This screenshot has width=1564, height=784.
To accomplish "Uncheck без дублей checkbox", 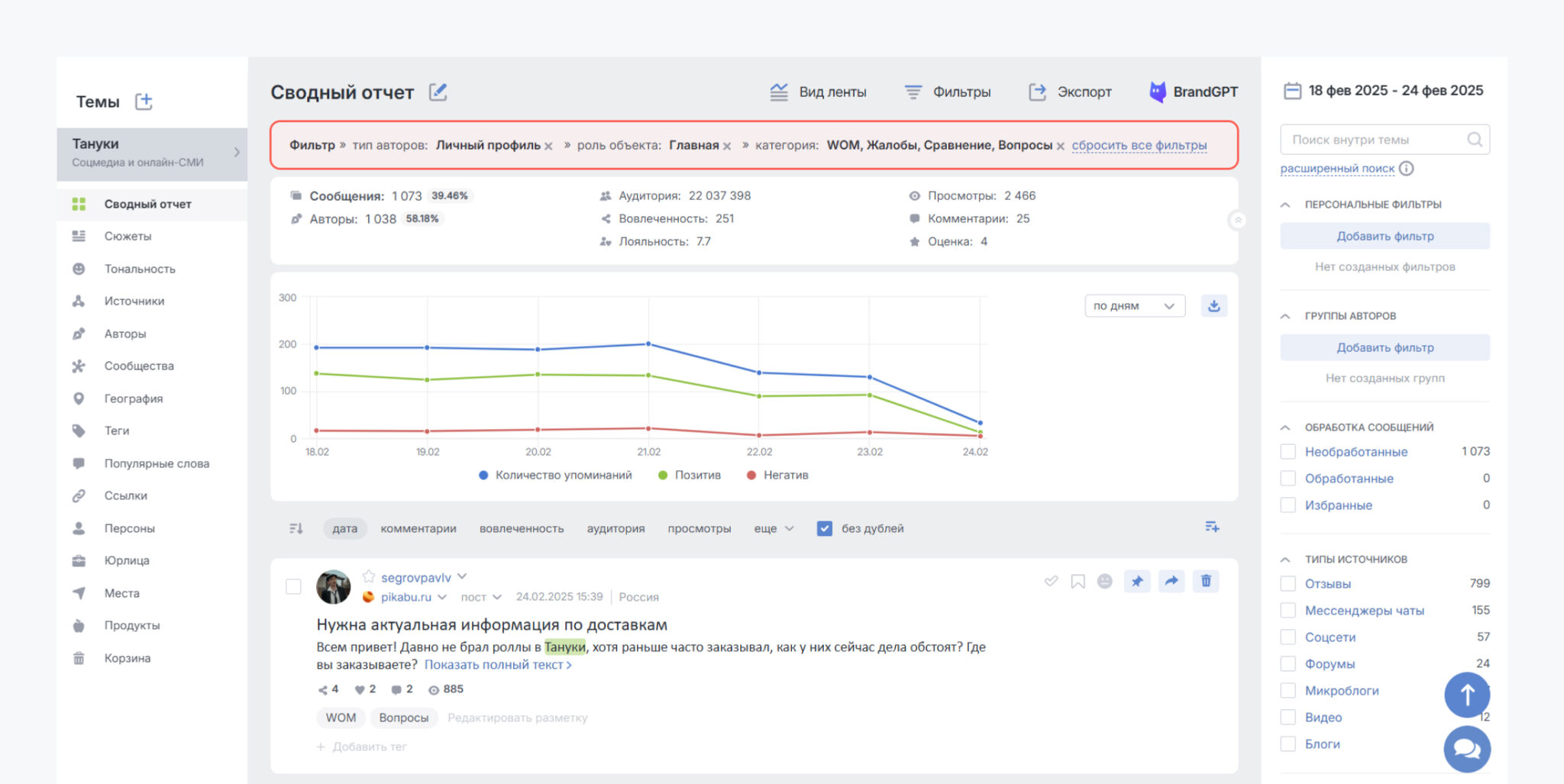I will click(x=824, y=528).
